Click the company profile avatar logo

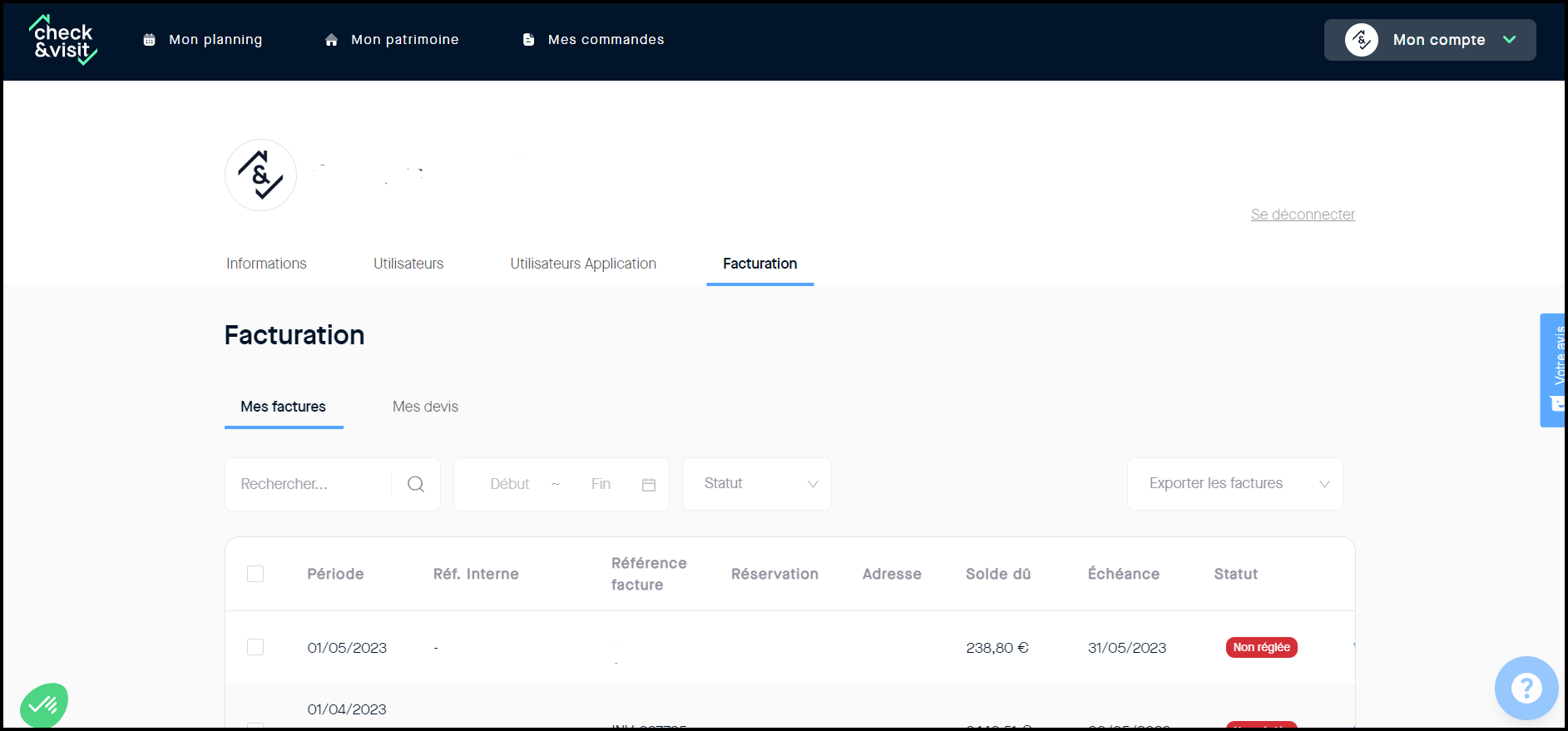pos(260,175)
